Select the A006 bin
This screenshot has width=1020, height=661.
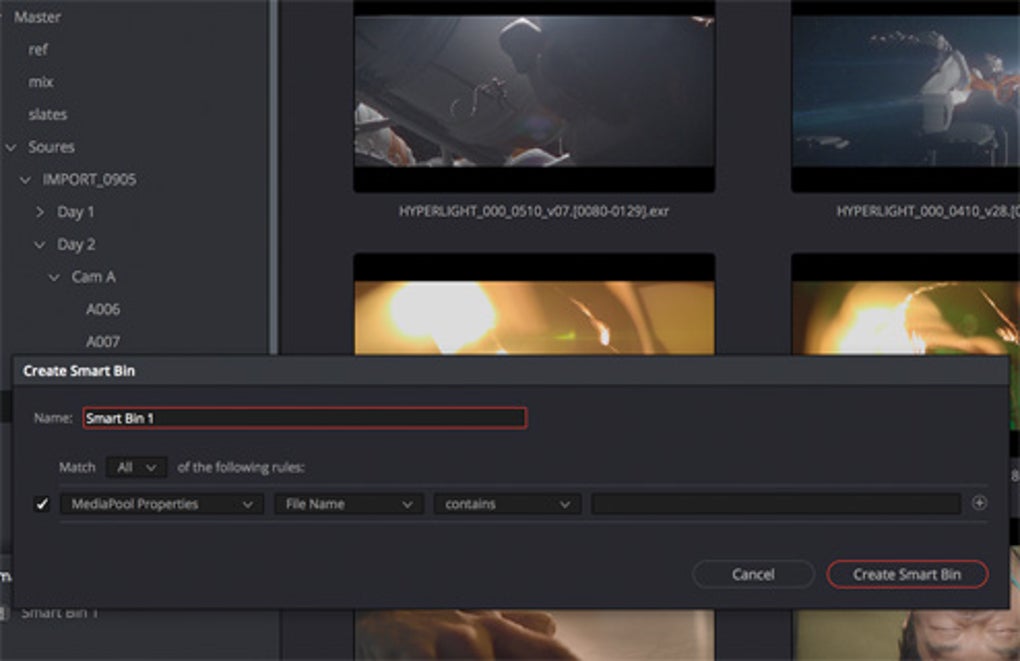point(103,309)
